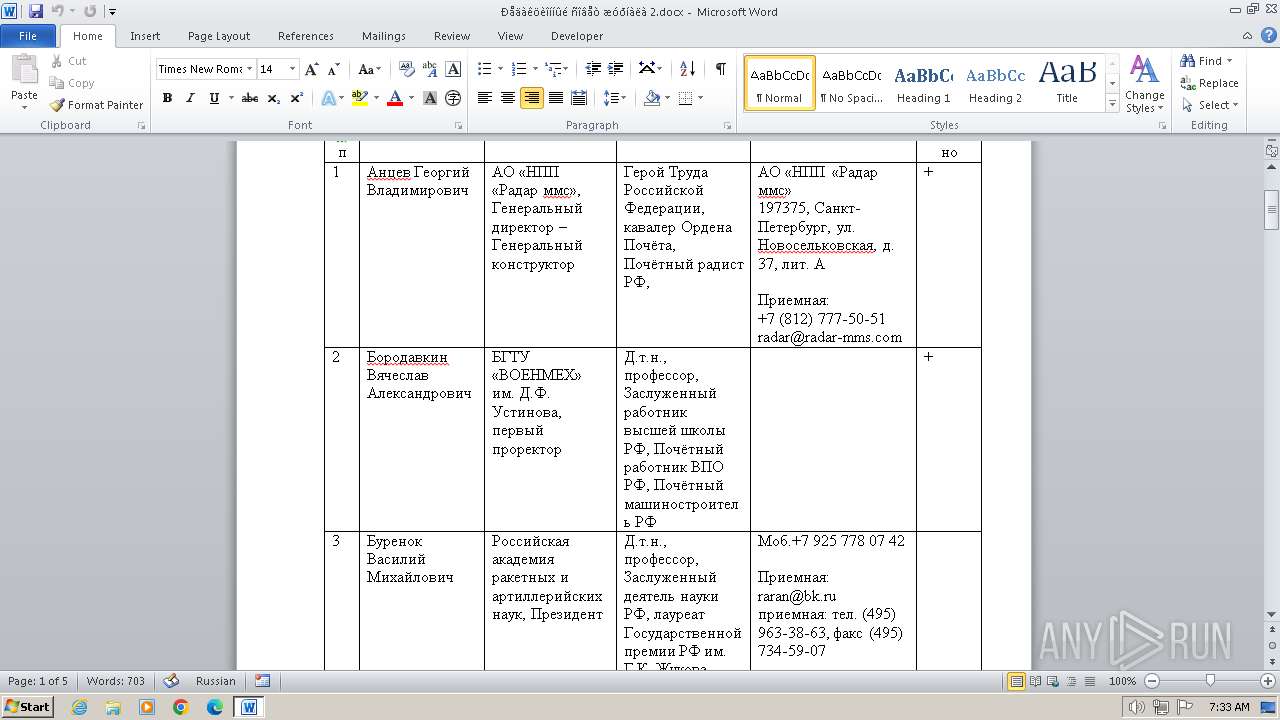Click the vertical scrollbar thumb
The width and height of the screenshot is (1280, 720).
tap(1272, 210)
